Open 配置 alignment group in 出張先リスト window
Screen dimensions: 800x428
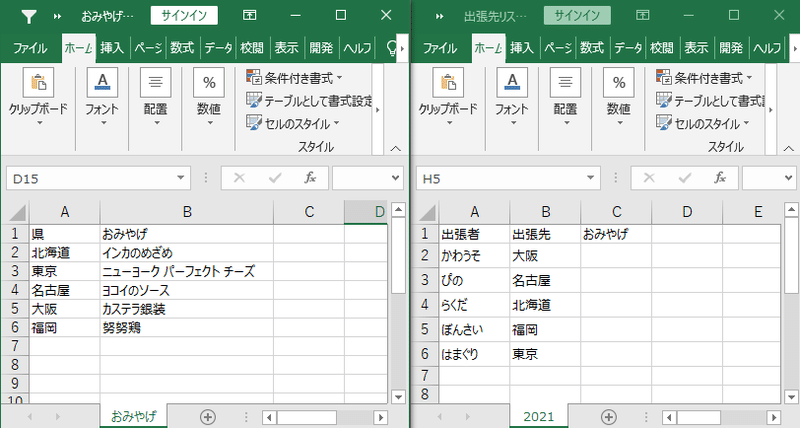point(565,98)
